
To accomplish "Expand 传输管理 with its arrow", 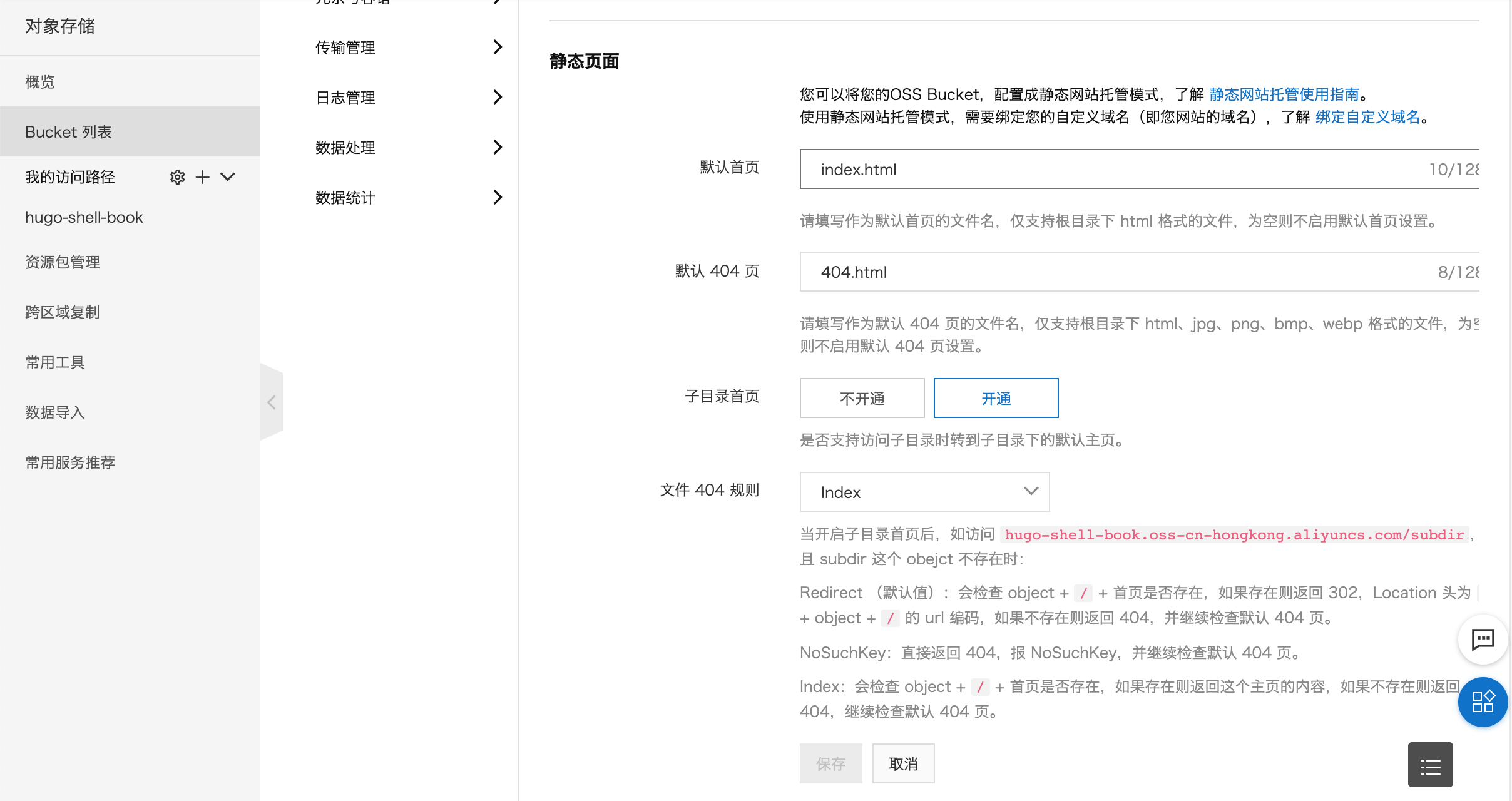I will (498, 47).
